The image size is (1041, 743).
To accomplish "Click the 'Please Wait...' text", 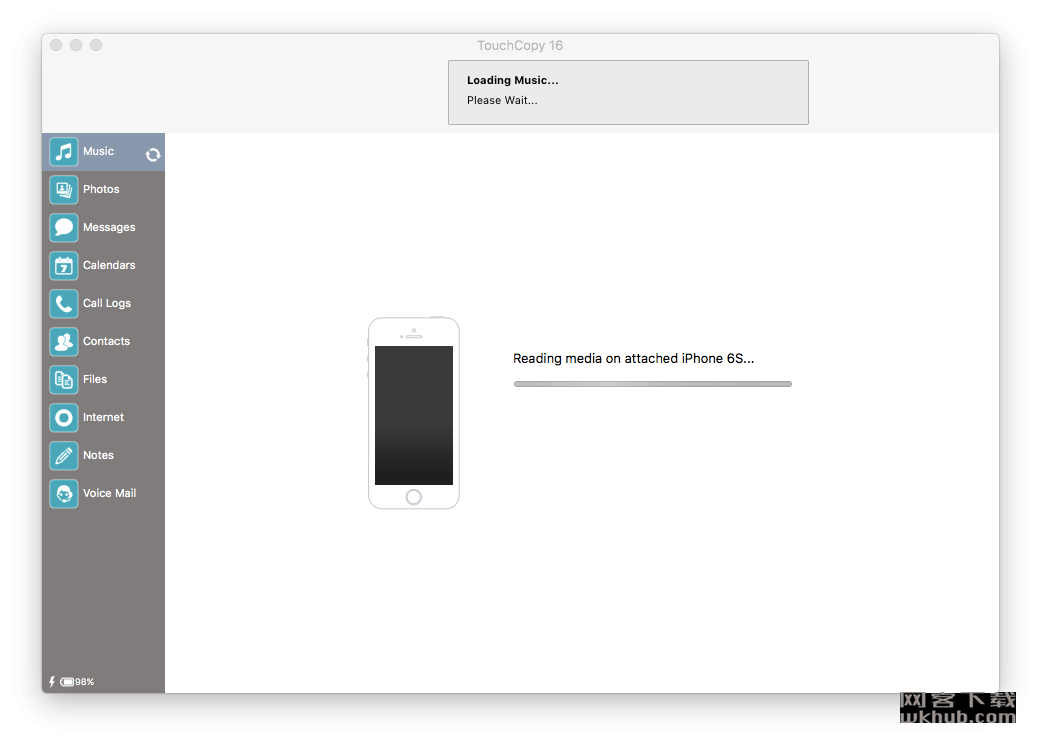I will click(x=502, y=100).
